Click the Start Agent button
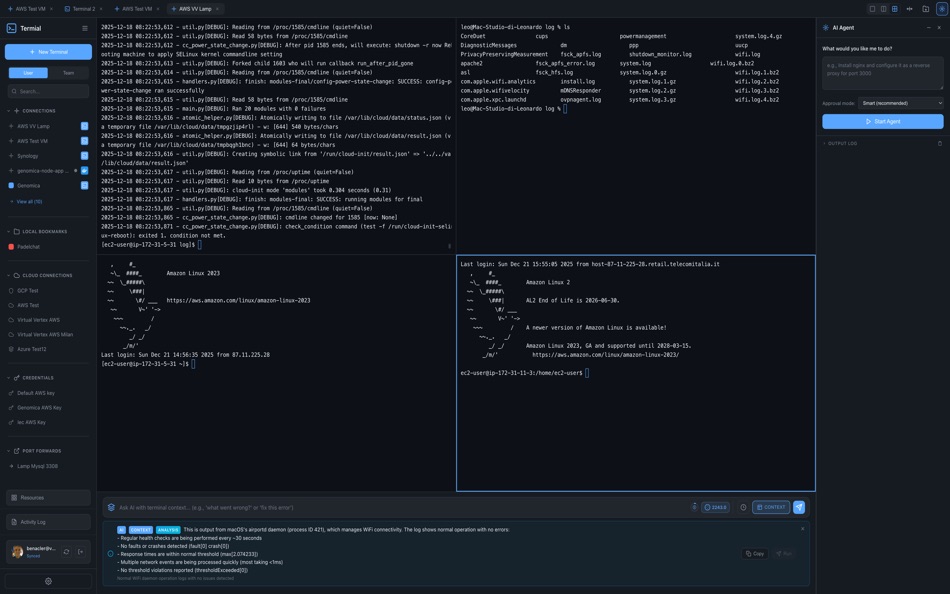This screenshot has width=950, height=594. [x=882, y=120]
